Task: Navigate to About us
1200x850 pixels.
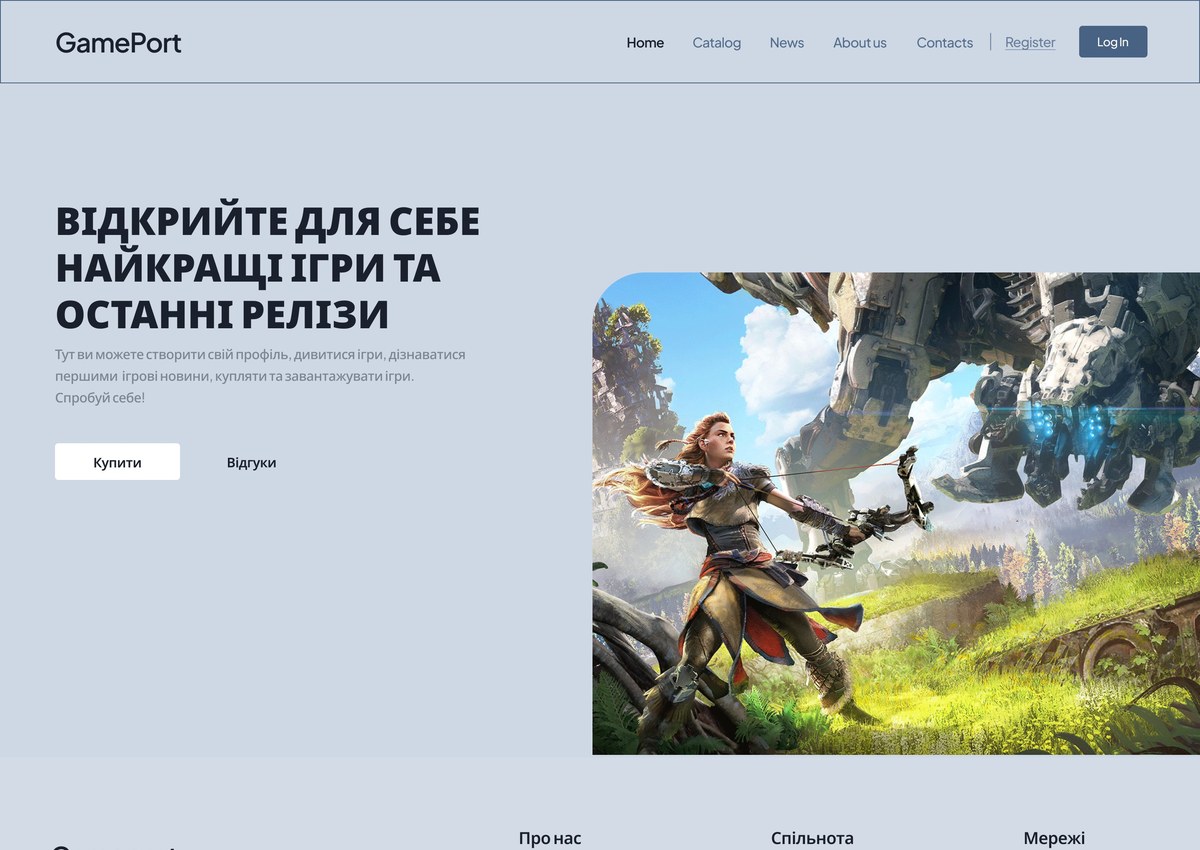Action: tap(860, 42)
